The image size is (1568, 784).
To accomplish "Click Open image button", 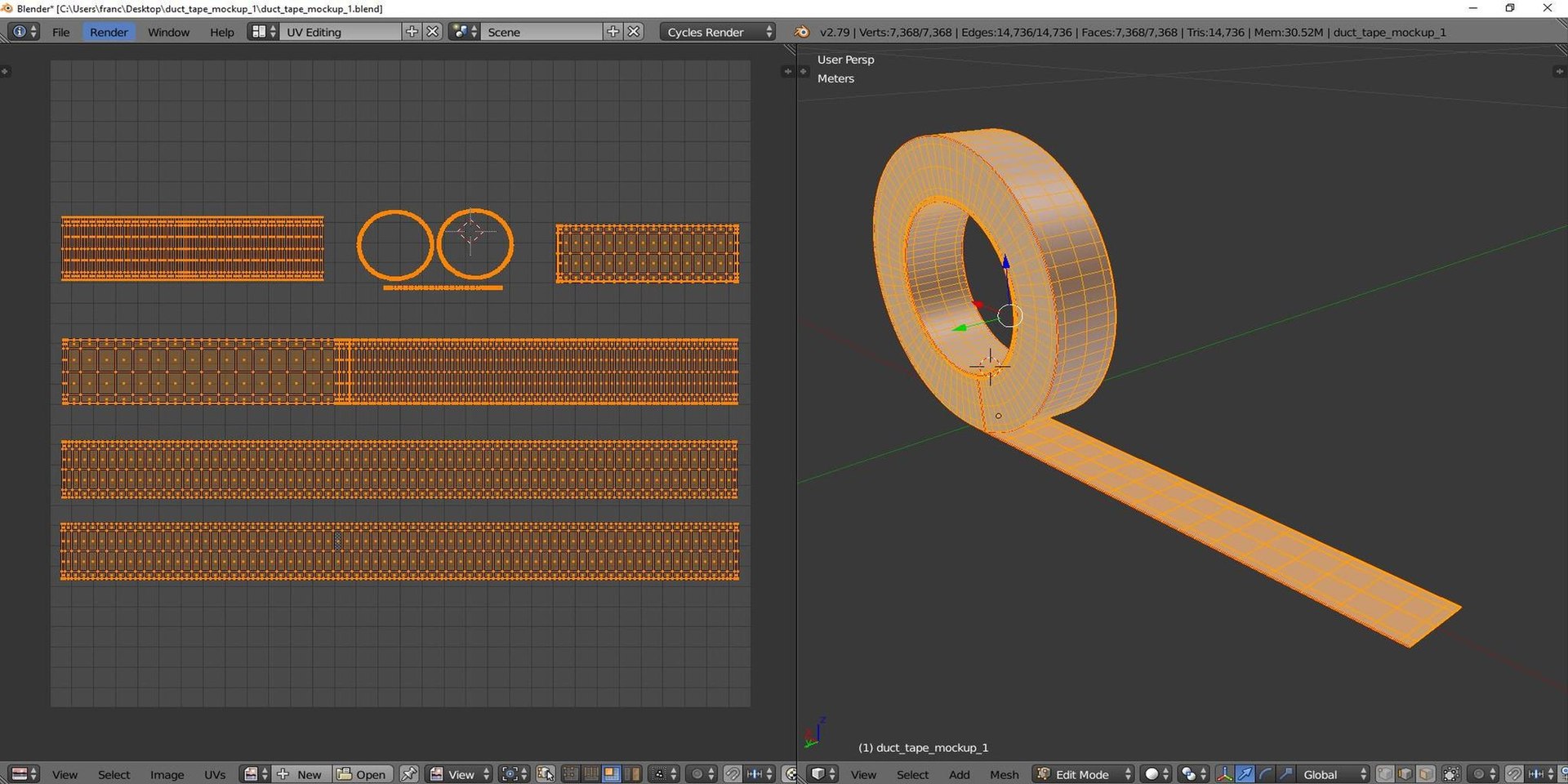I will [363, 774].
